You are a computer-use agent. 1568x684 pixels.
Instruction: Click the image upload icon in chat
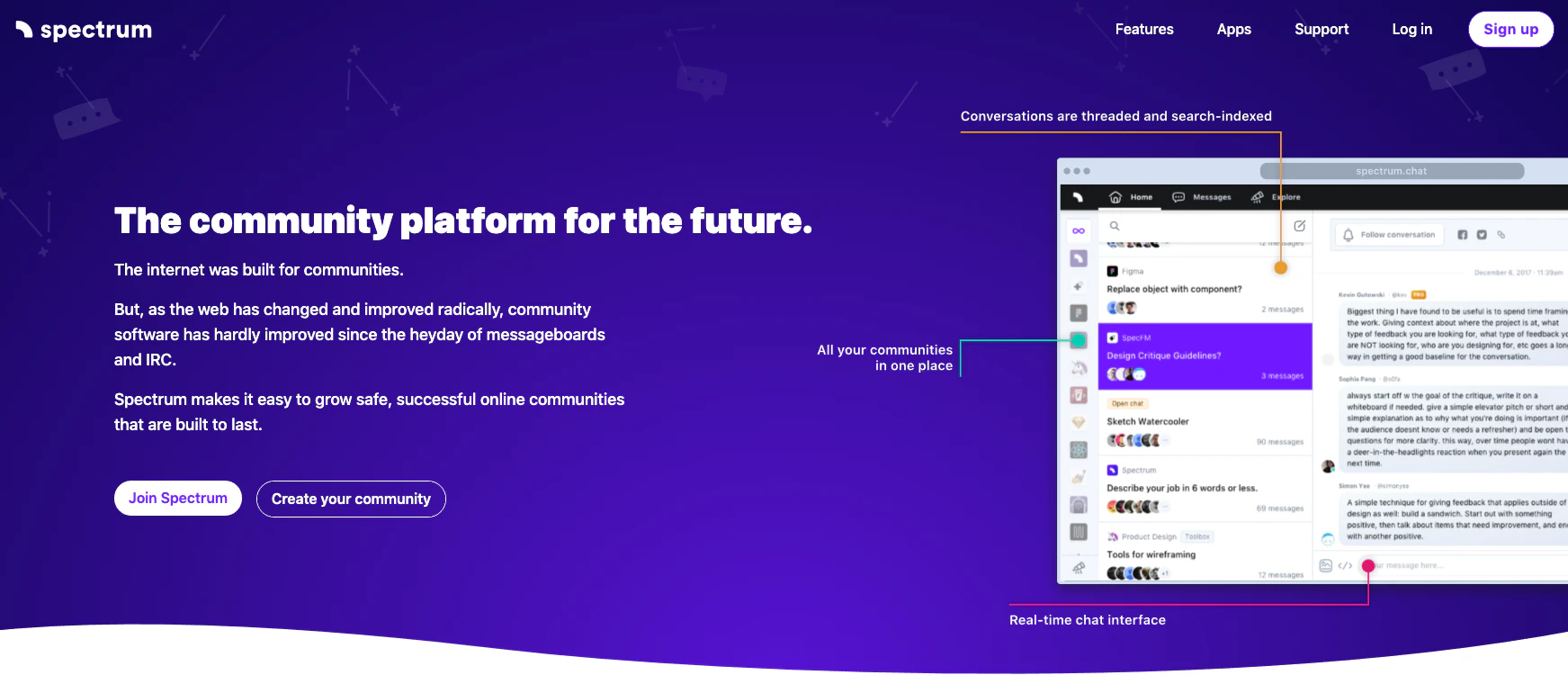[x=1325, y=565]
